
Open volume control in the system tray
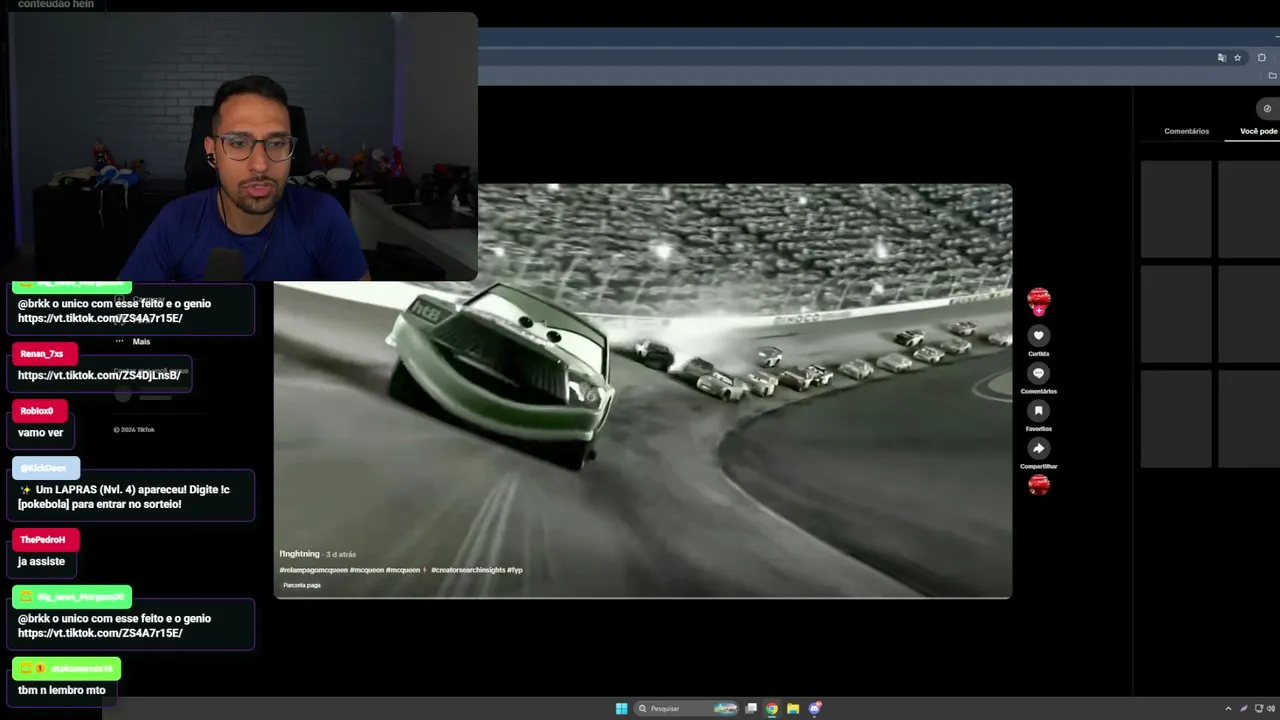(1272, 709)
